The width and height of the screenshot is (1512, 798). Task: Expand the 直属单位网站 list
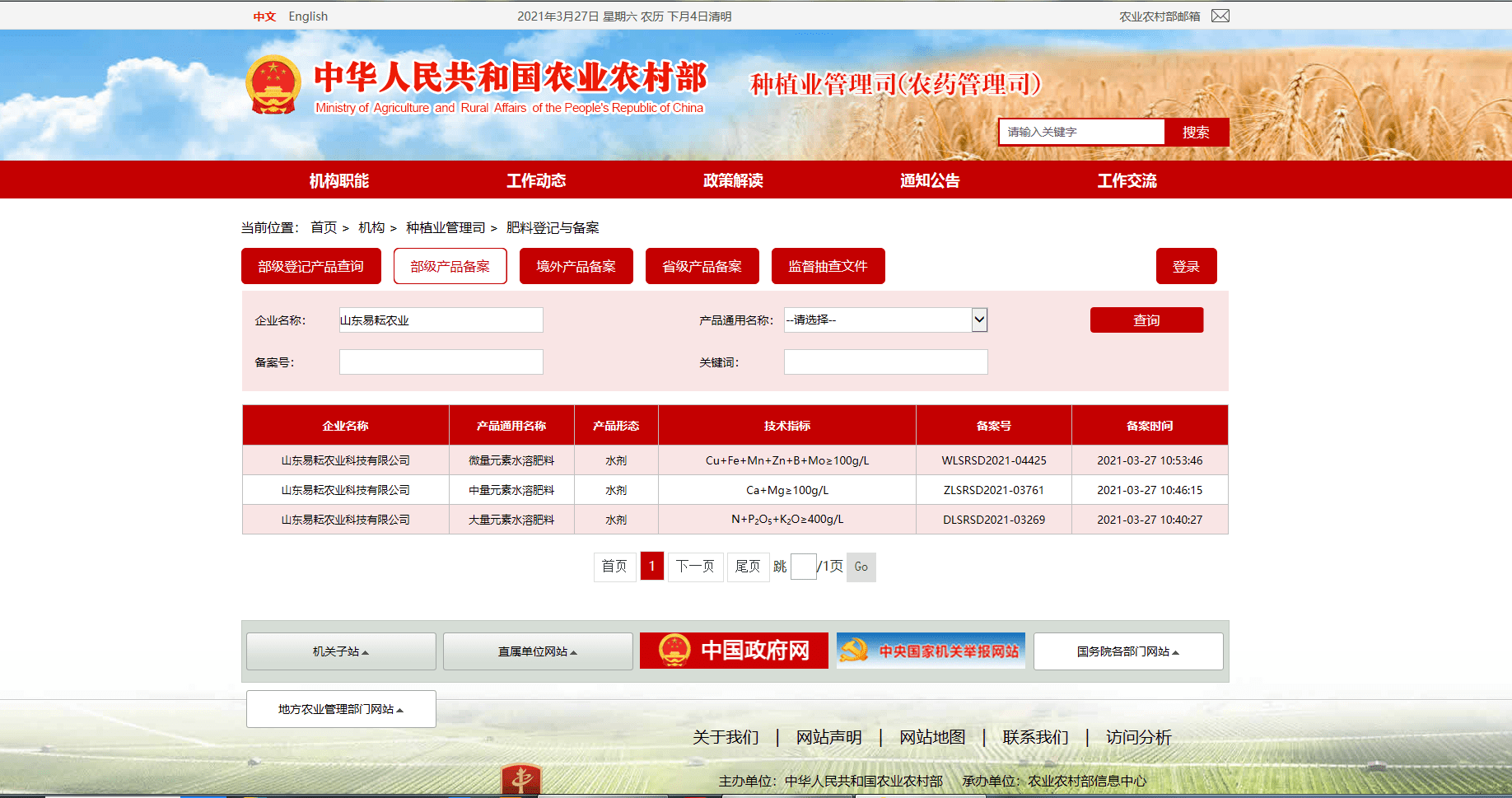pos(538,651)
